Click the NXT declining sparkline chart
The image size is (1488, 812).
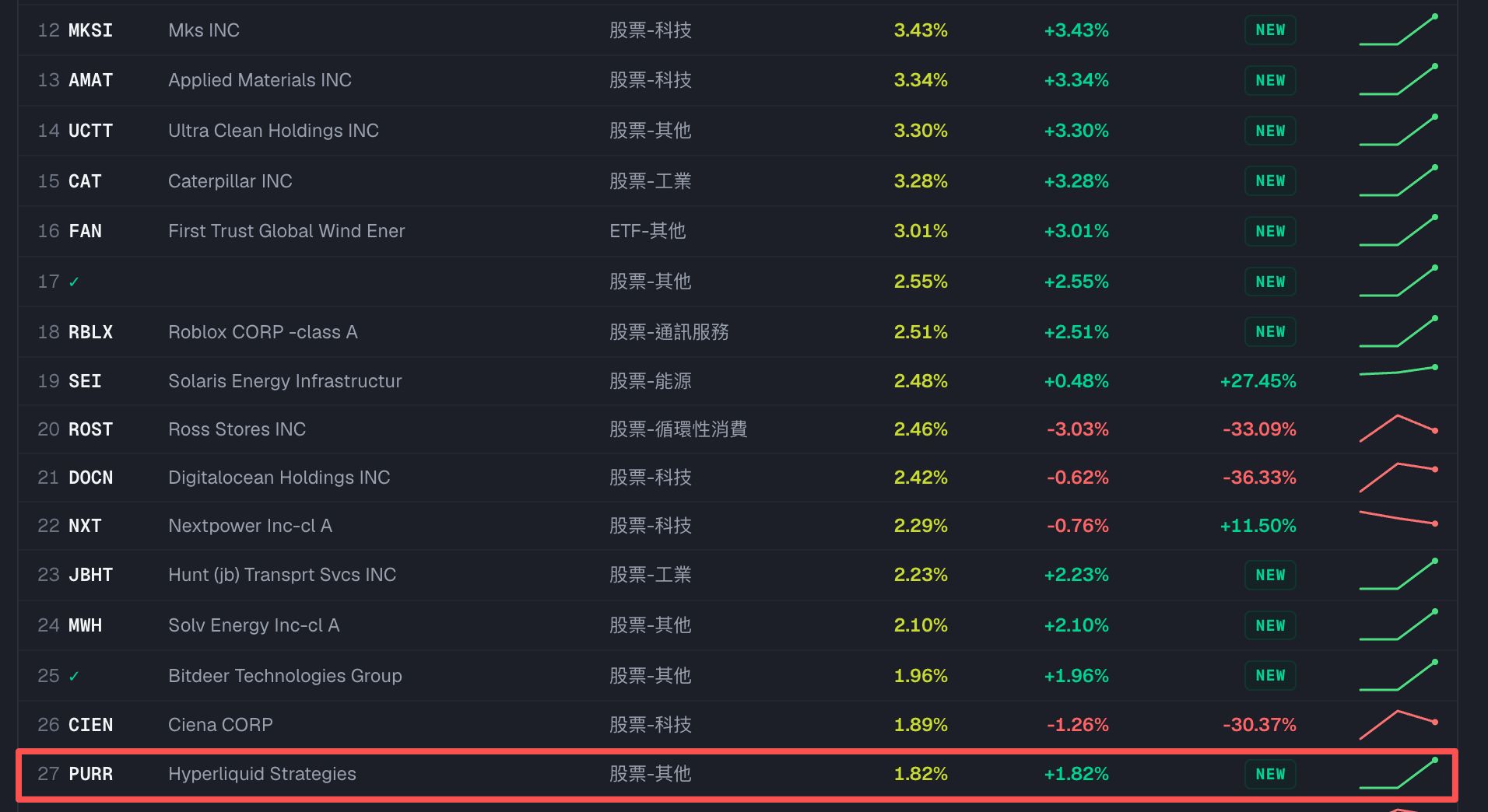coord(1398,518)
